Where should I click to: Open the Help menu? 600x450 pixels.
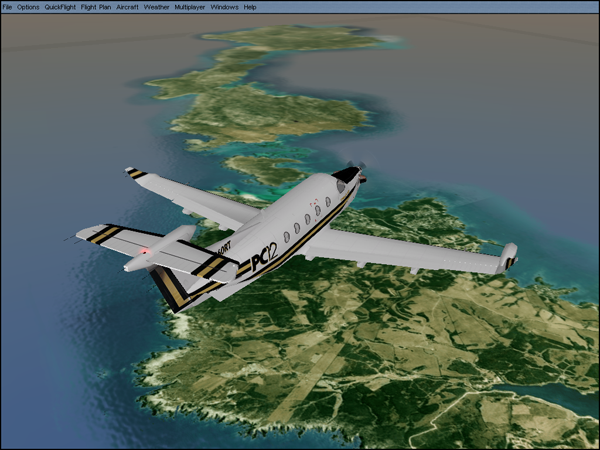(250, 7)
